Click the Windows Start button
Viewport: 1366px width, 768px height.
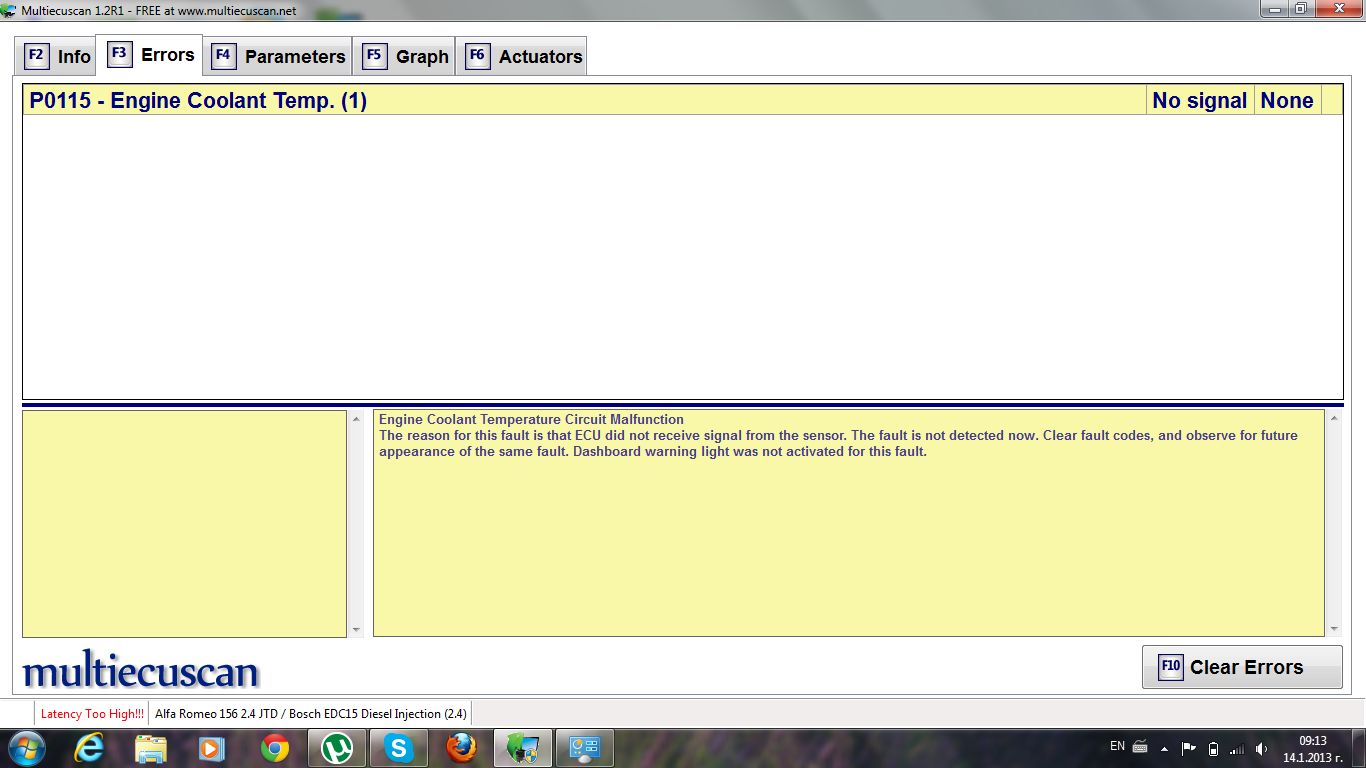tap(26, 748)
